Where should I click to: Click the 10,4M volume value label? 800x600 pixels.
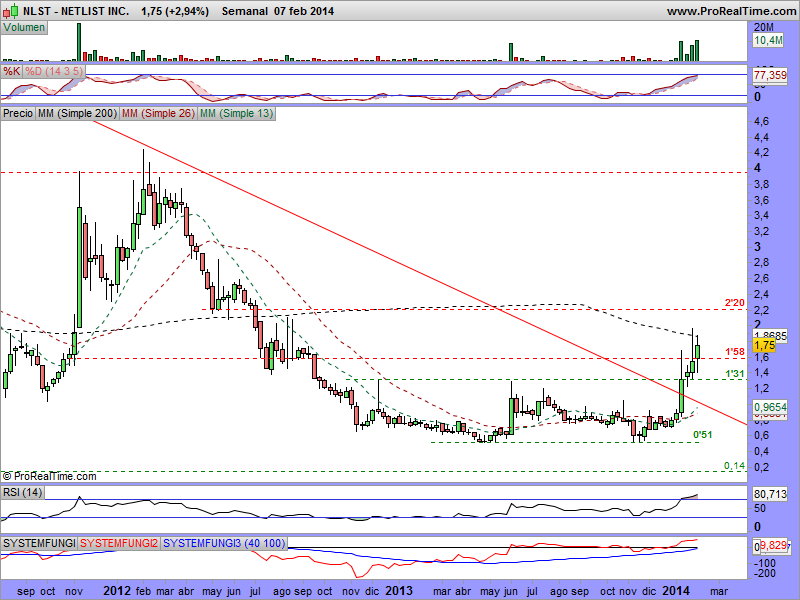point(768,40)
